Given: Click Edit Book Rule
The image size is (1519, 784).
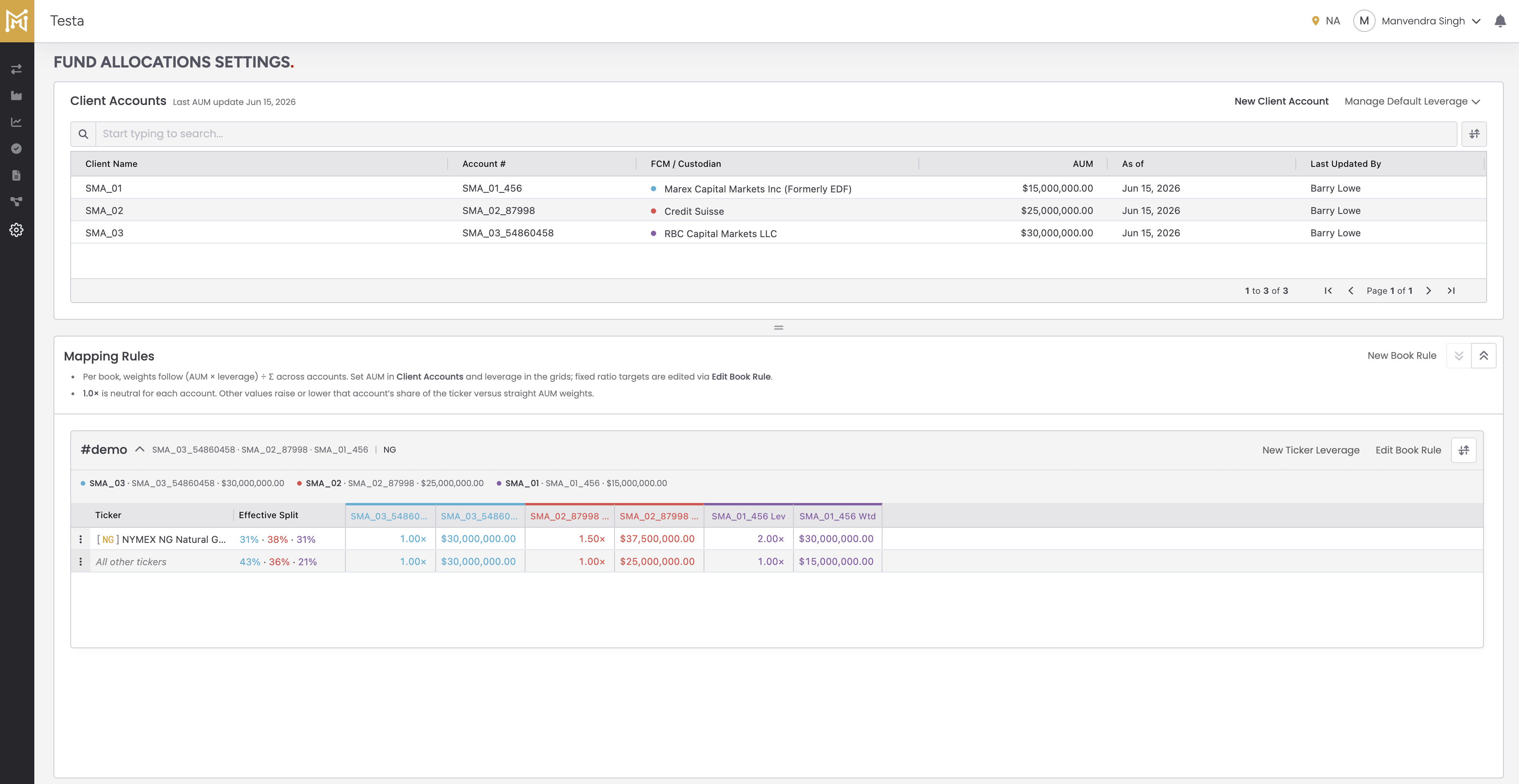Looking at the screenshot, I should (1408, 450).
